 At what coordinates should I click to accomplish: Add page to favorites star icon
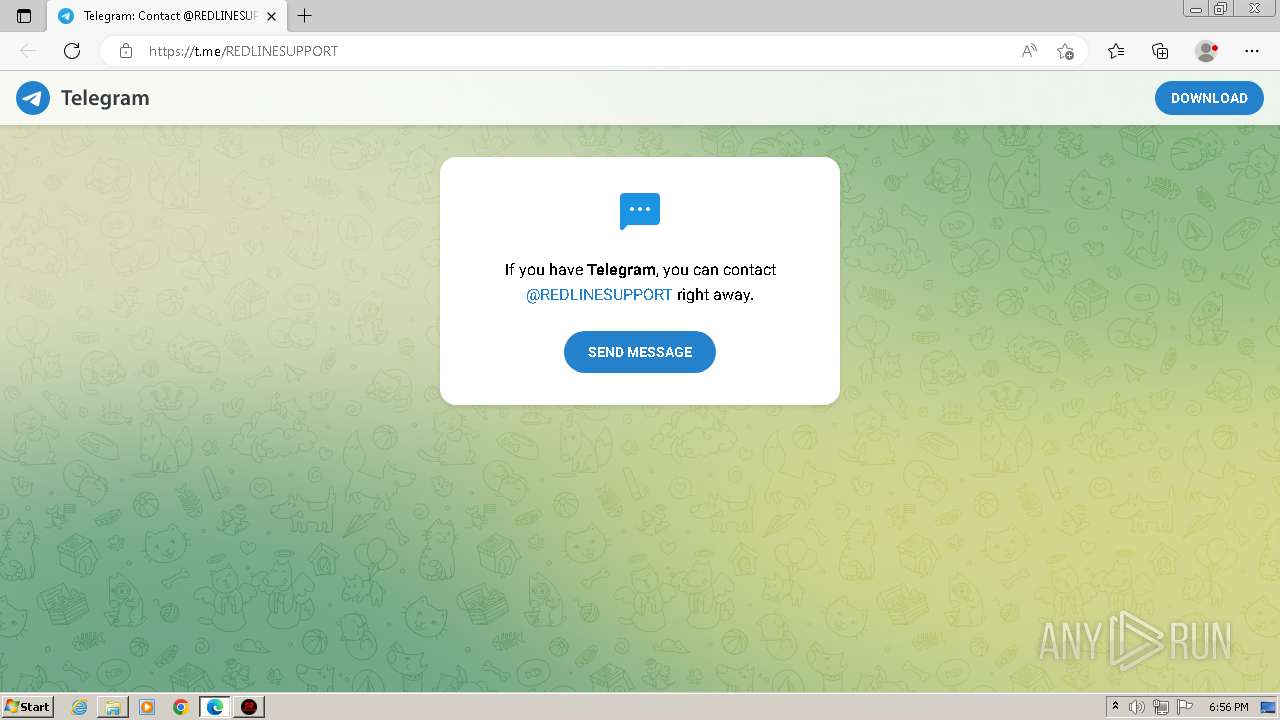1065,51
